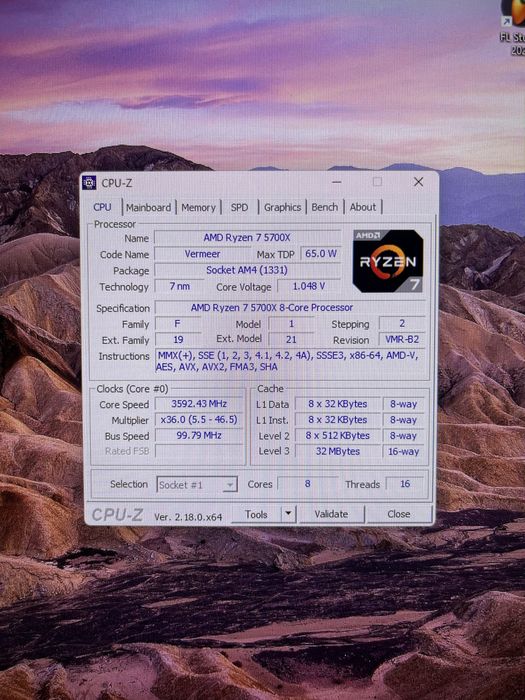Image resolution: width=525 pixels, height=700 pixels.
Task: Click the Revision value VMR-B2
Action: pos(402,339)
